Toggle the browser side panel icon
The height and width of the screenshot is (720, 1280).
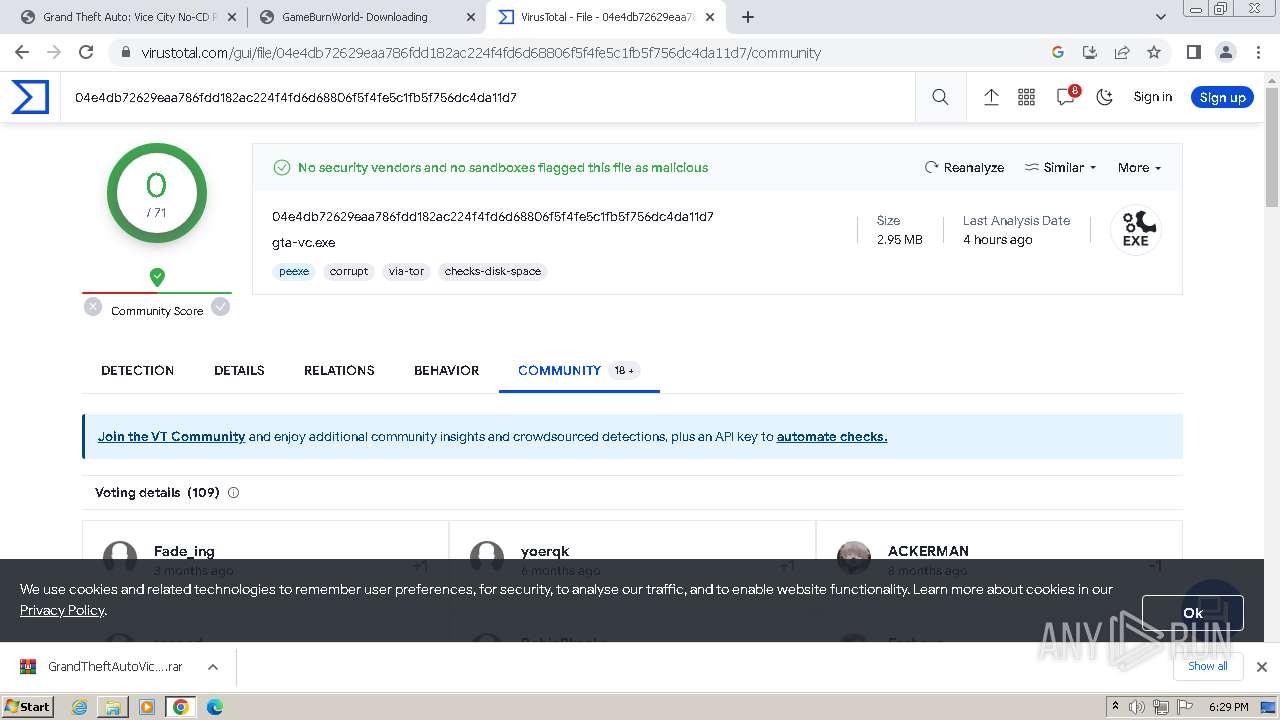[x=1194, y=52]
